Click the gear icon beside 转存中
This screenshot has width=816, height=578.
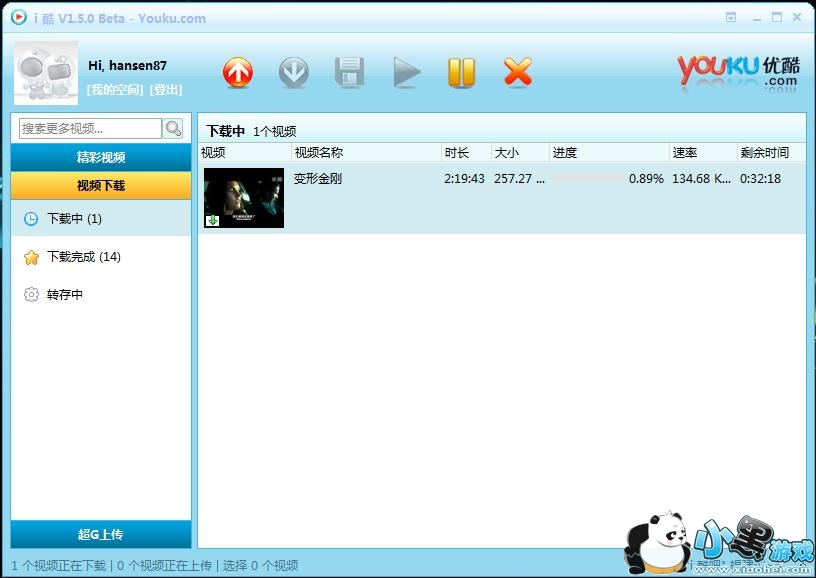(31, 294)
